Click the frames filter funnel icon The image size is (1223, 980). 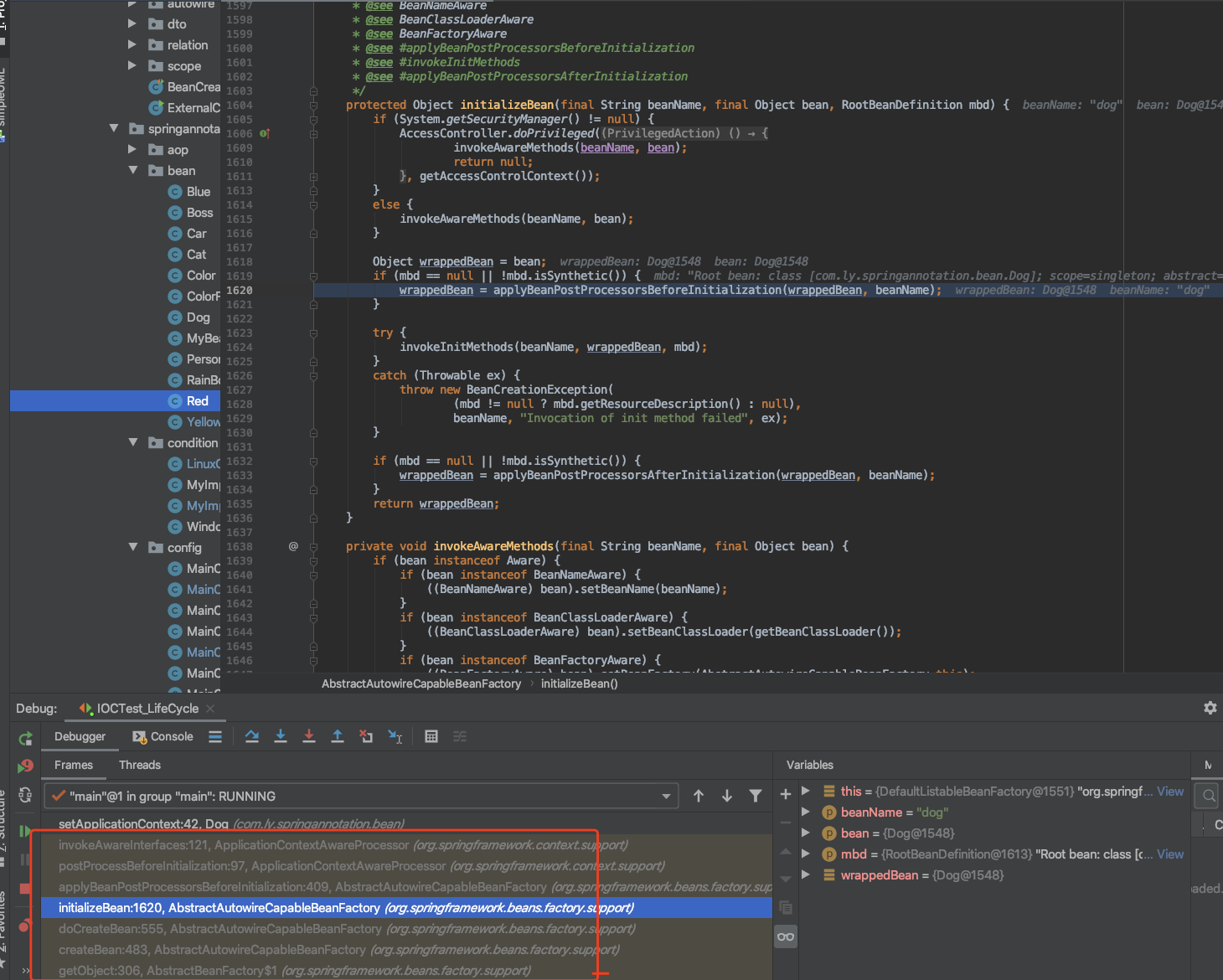(756, 796)
